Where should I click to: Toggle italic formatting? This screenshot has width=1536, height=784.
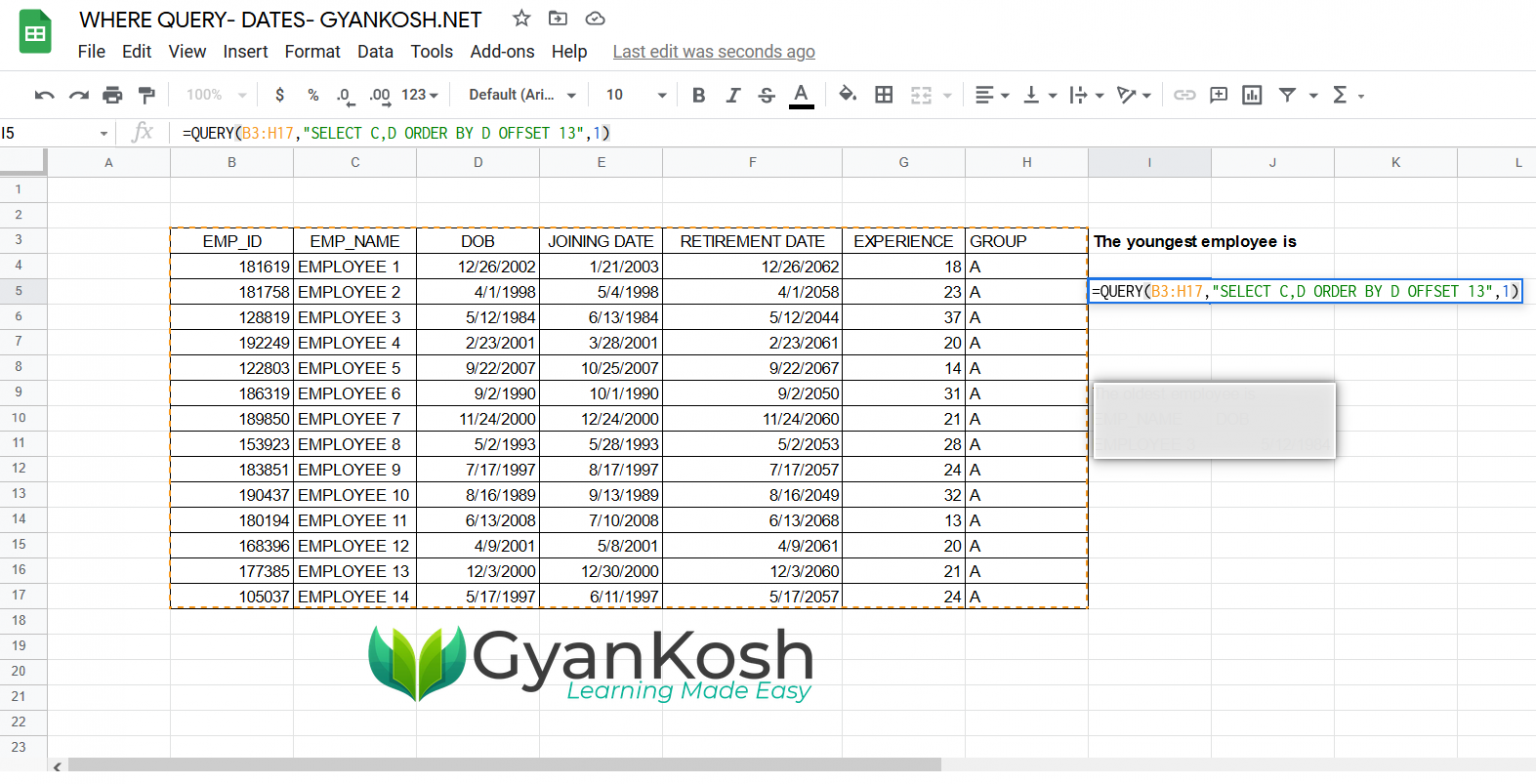pos(733,94)
